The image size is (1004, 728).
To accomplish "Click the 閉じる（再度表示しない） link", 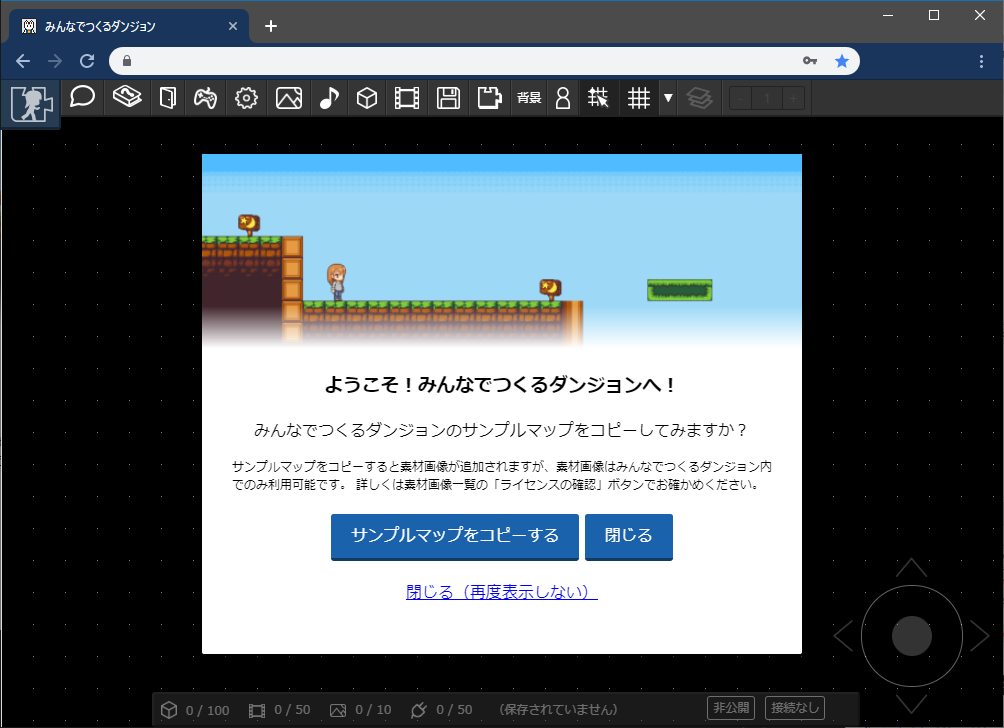I will tap(501, 590).
